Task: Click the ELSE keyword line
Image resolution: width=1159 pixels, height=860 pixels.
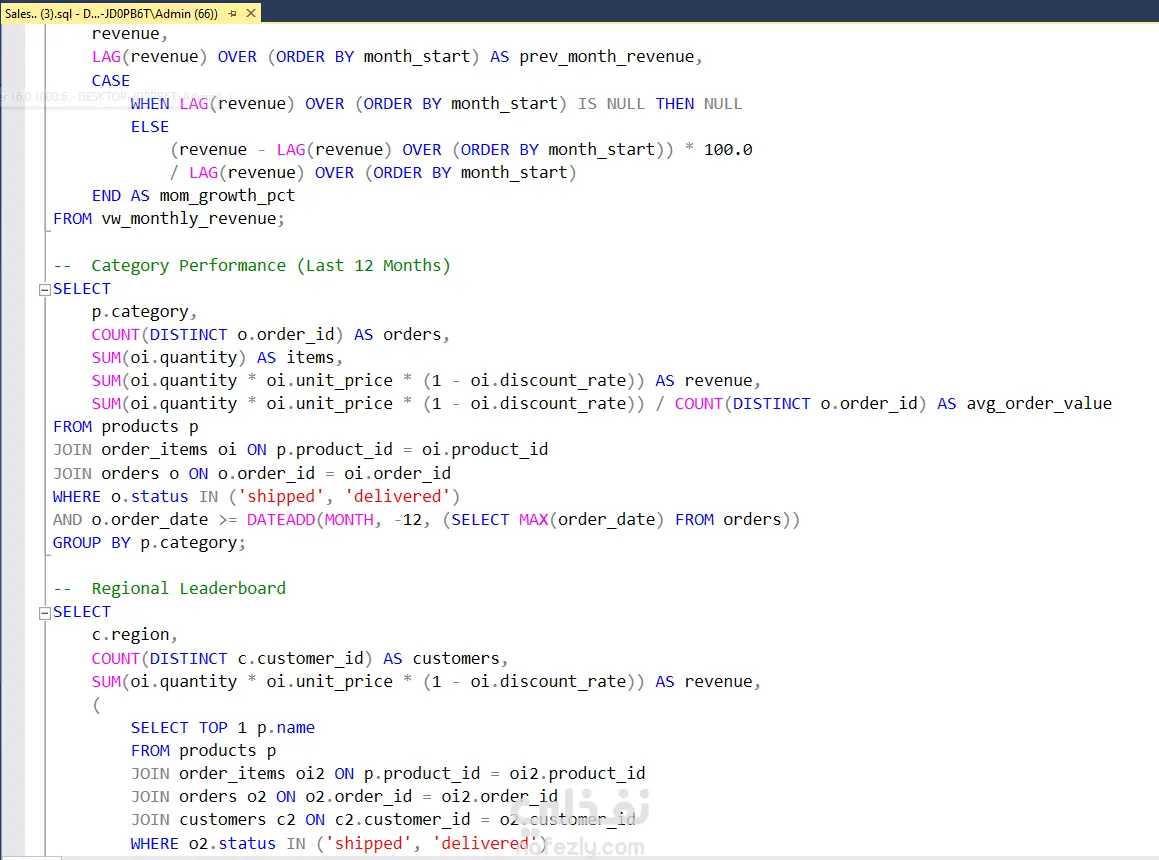Action: coord(150,126)
